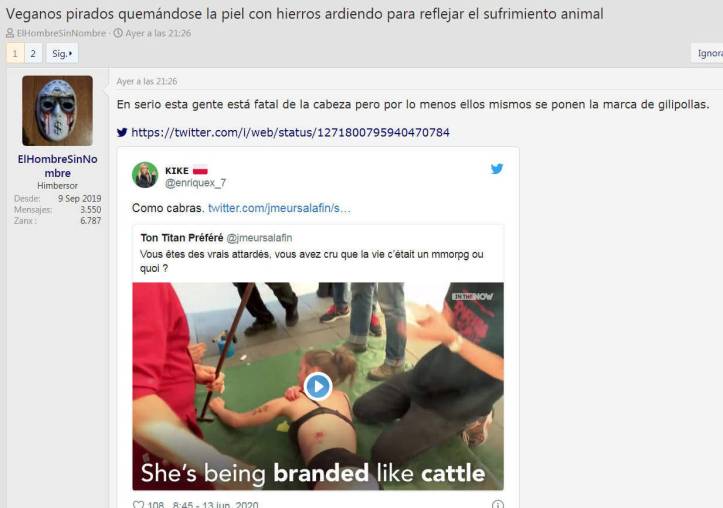Viewport: 723px width, 508px height.
Task: Click the Ton Titan Préféré quoted author name
Action: tap(182, 238)
